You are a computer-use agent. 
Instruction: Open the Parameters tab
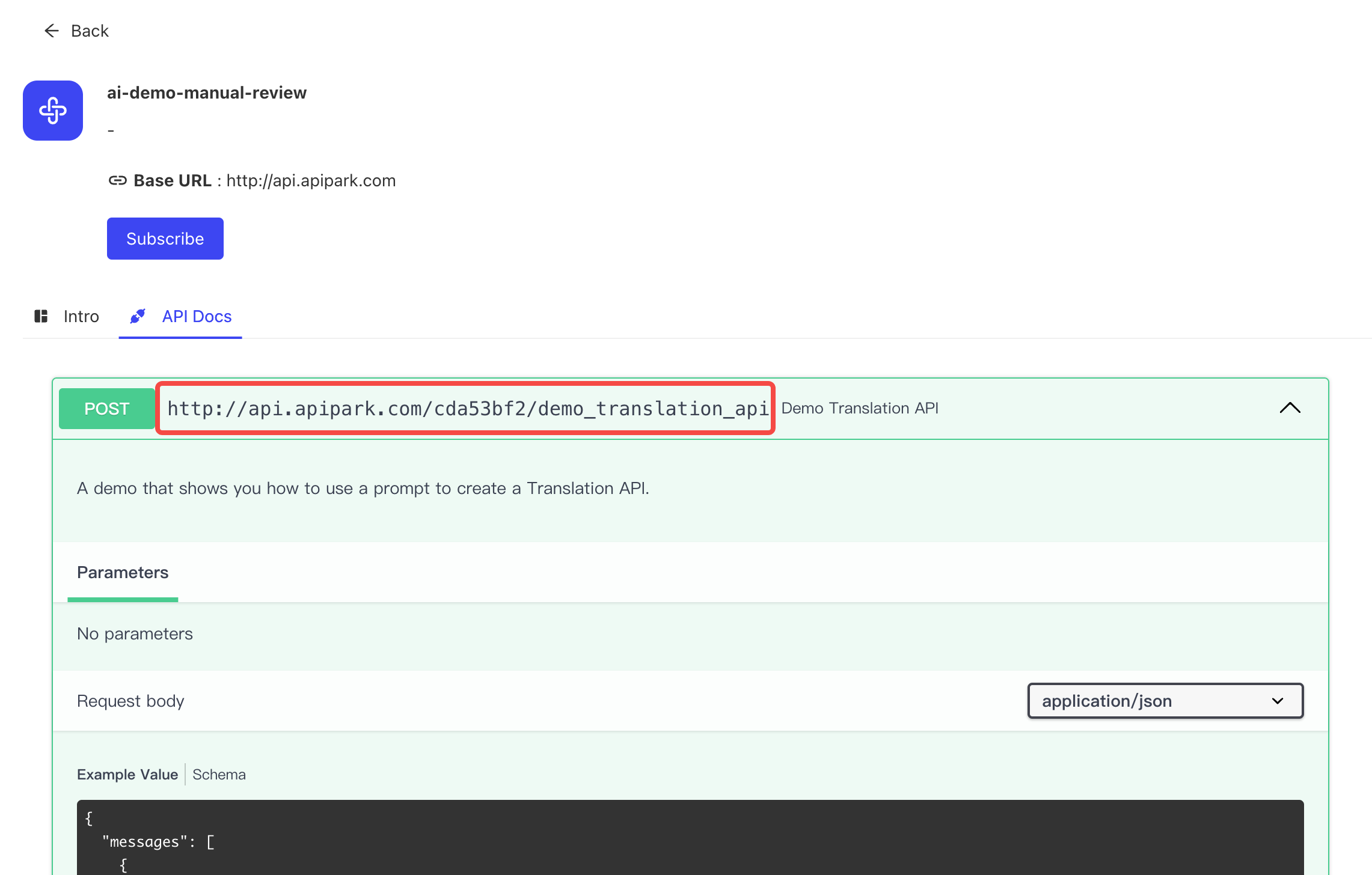122,573
